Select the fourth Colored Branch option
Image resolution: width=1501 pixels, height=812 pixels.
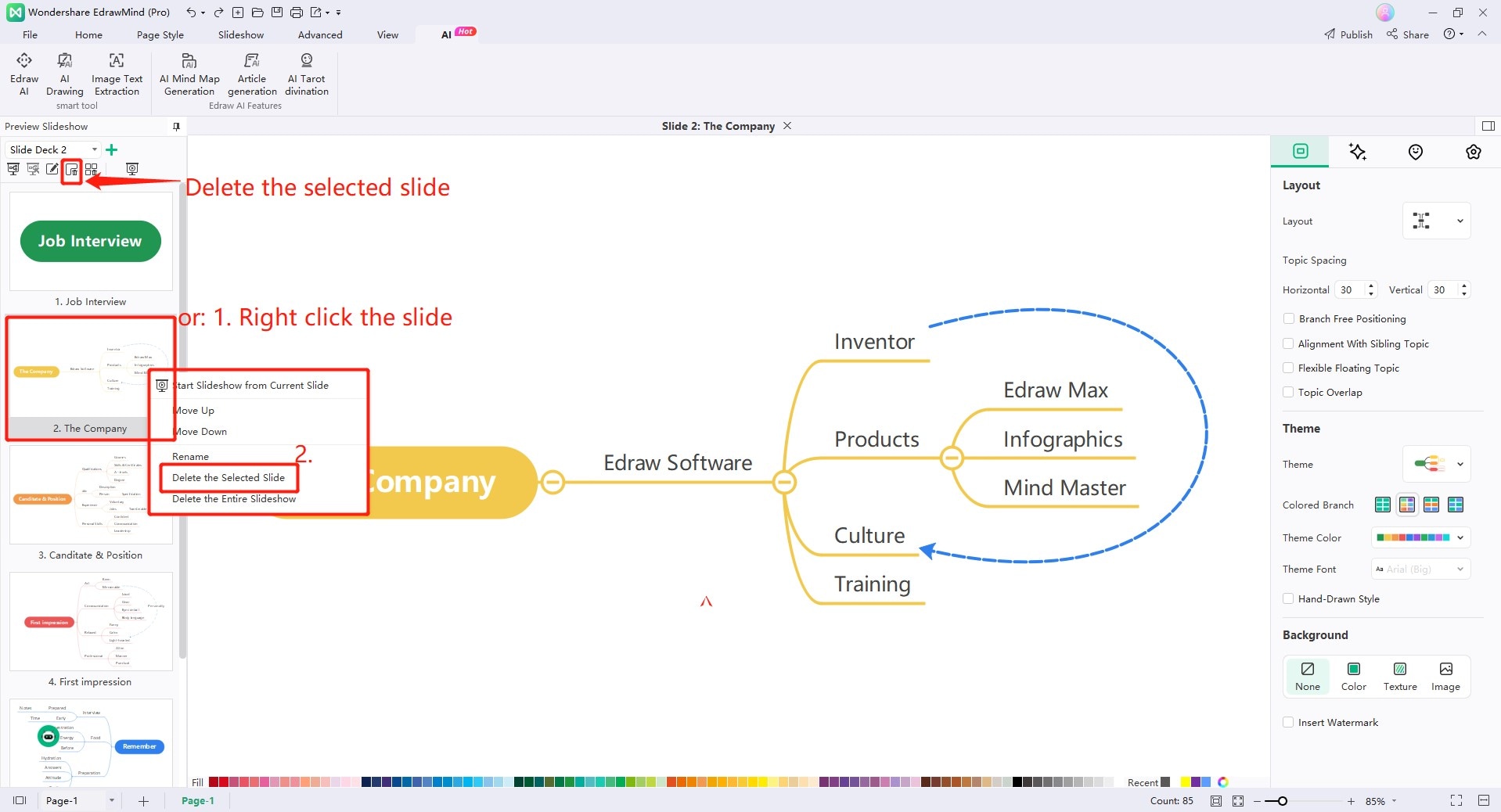pos(1456,505)
